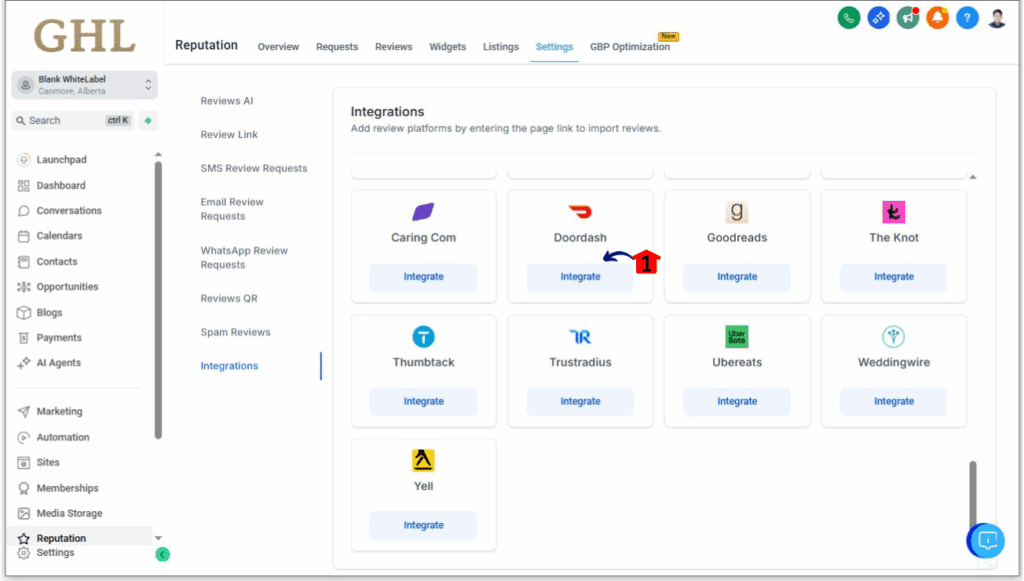
Task: Integrate the Doordash platform
Action: click(x=580, y=277)
